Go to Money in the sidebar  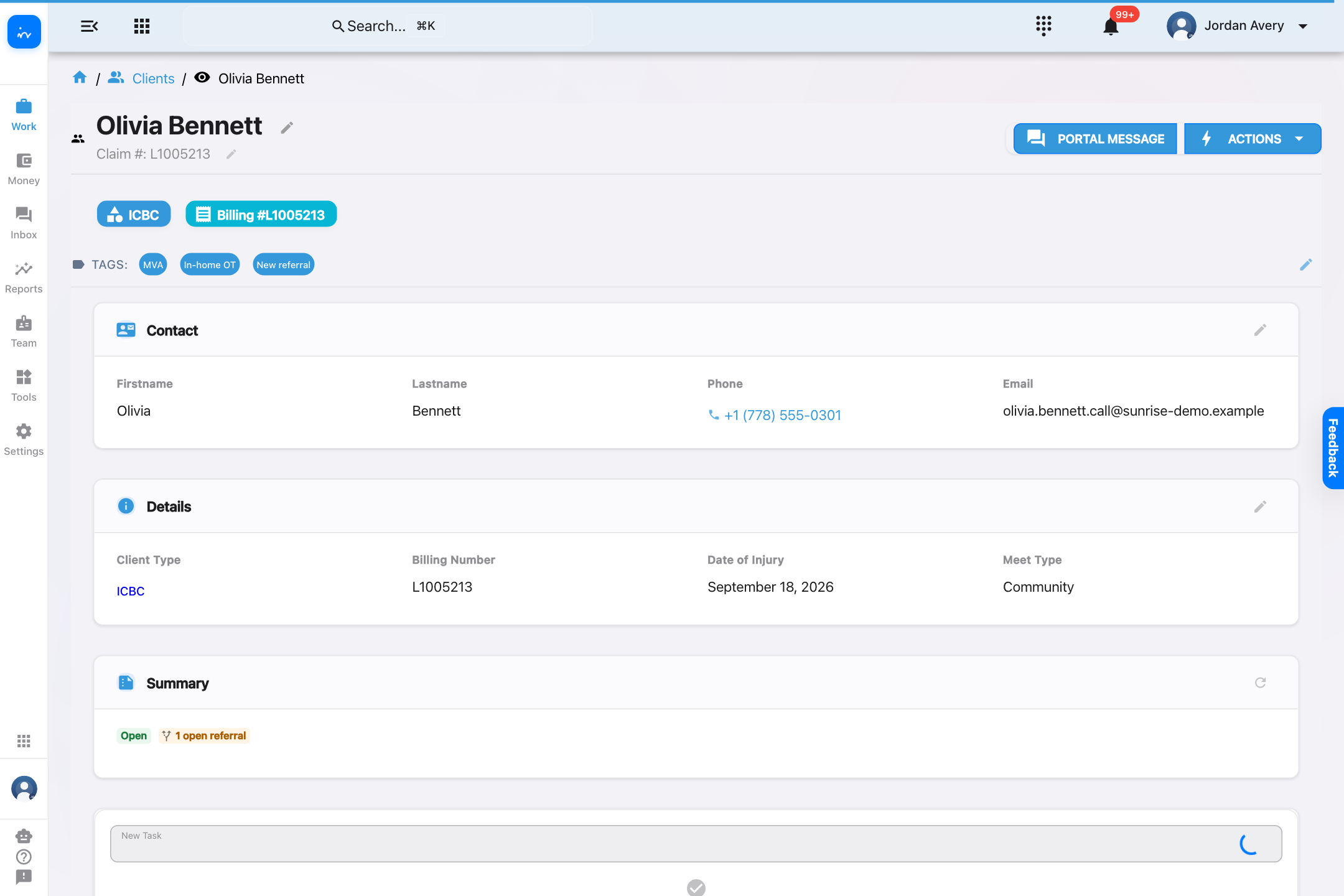pos(24,169)
